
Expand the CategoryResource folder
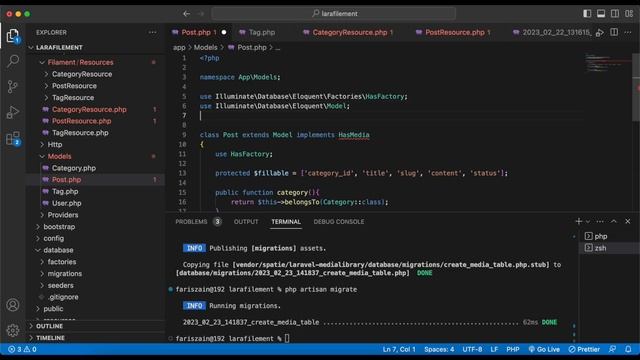pos(82,74)
